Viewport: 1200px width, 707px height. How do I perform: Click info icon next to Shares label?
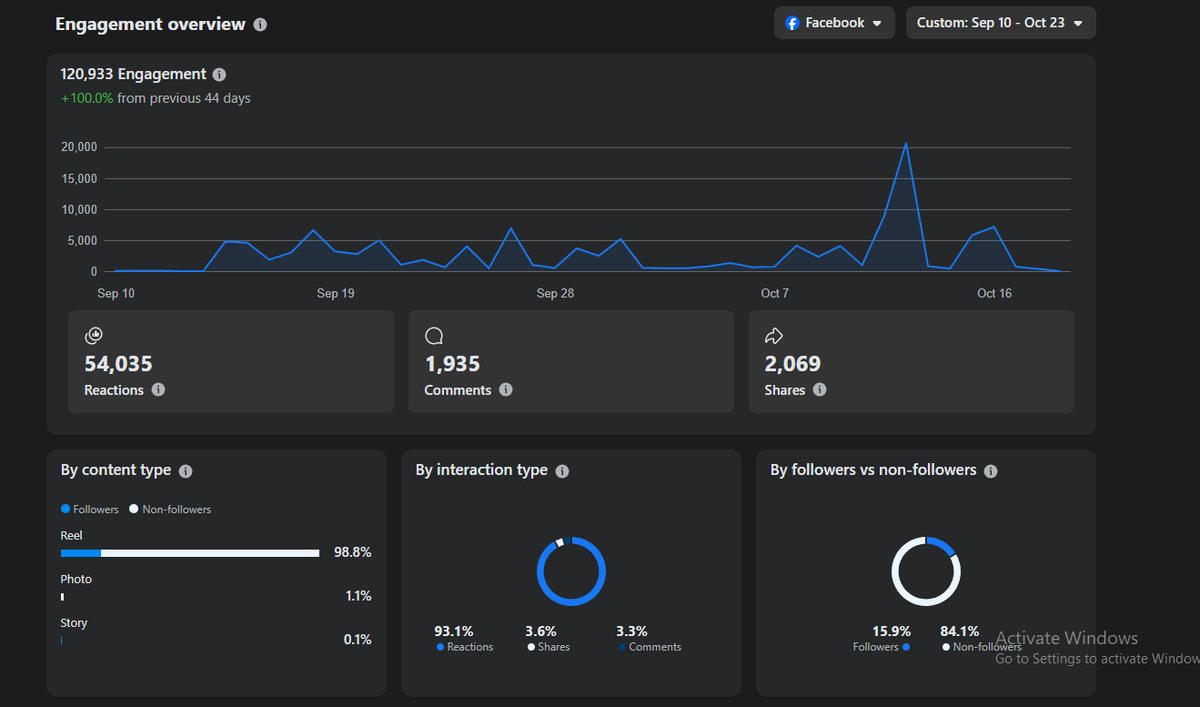[820, 390]
